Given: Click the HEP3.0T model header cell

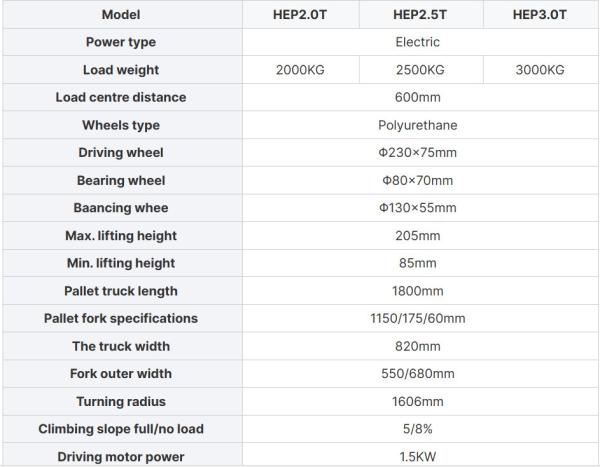Looking at the screenshot, I should pos(540,15).
